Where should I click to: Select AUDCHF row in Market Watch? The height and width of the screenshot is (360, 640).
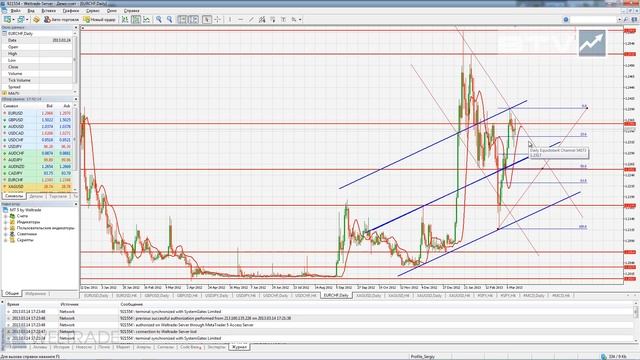(x=37, y=153)
